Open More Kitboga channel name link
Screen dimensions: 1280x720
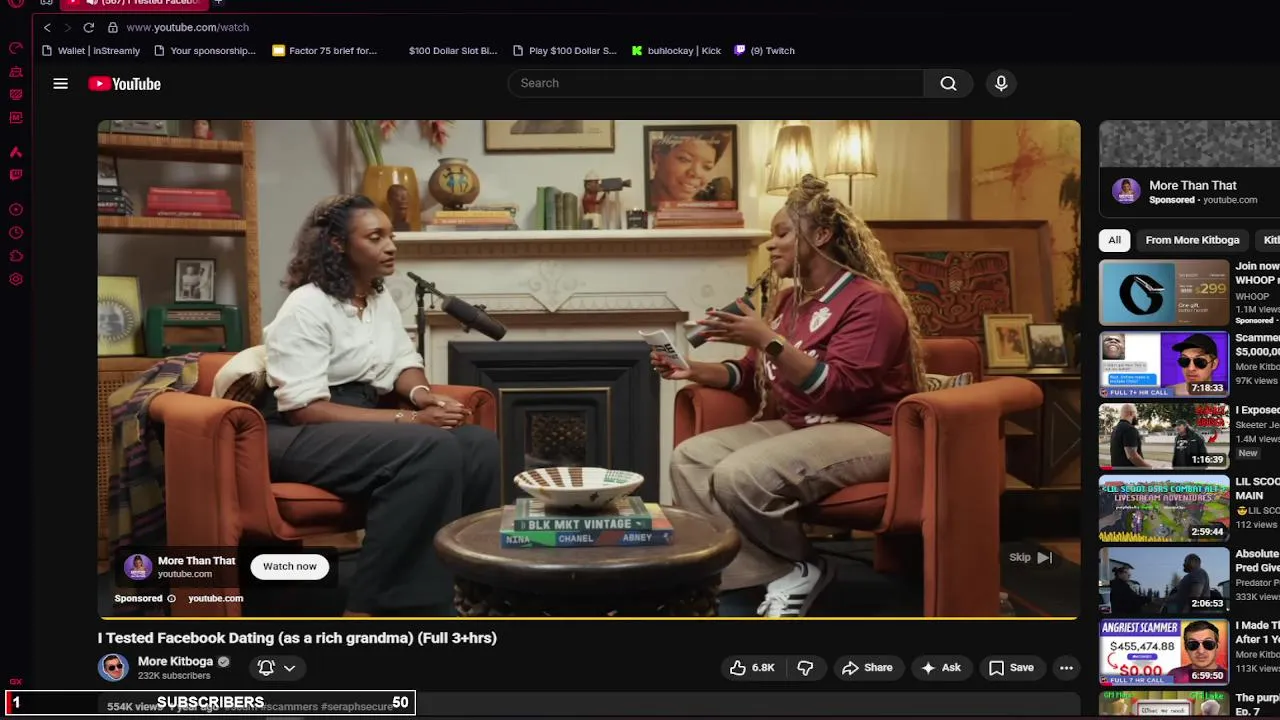(175, 661)
